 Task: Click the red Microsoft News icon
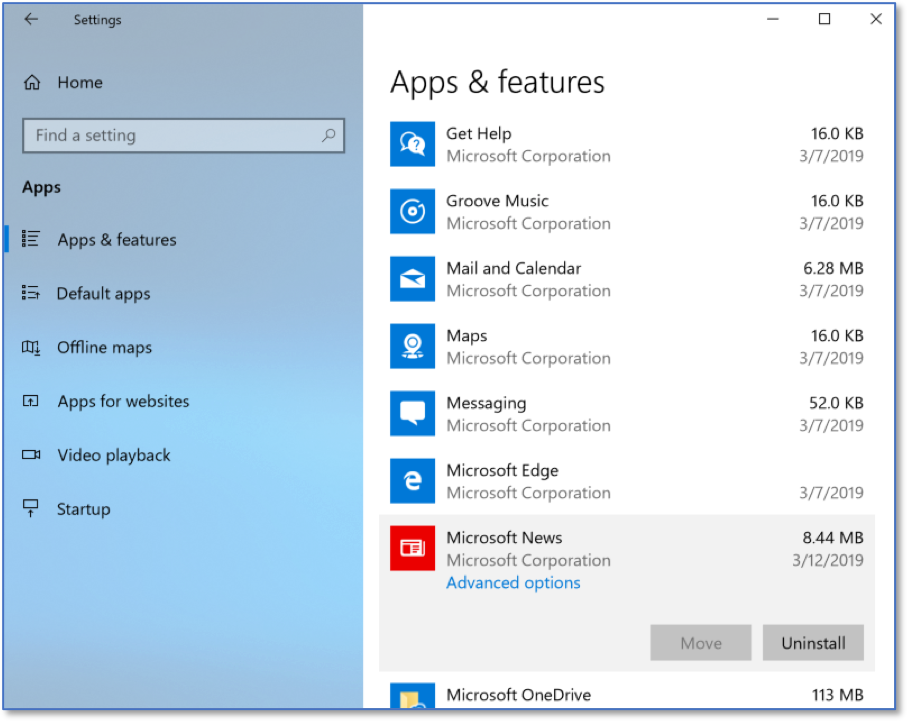click(x=412, y=548)
